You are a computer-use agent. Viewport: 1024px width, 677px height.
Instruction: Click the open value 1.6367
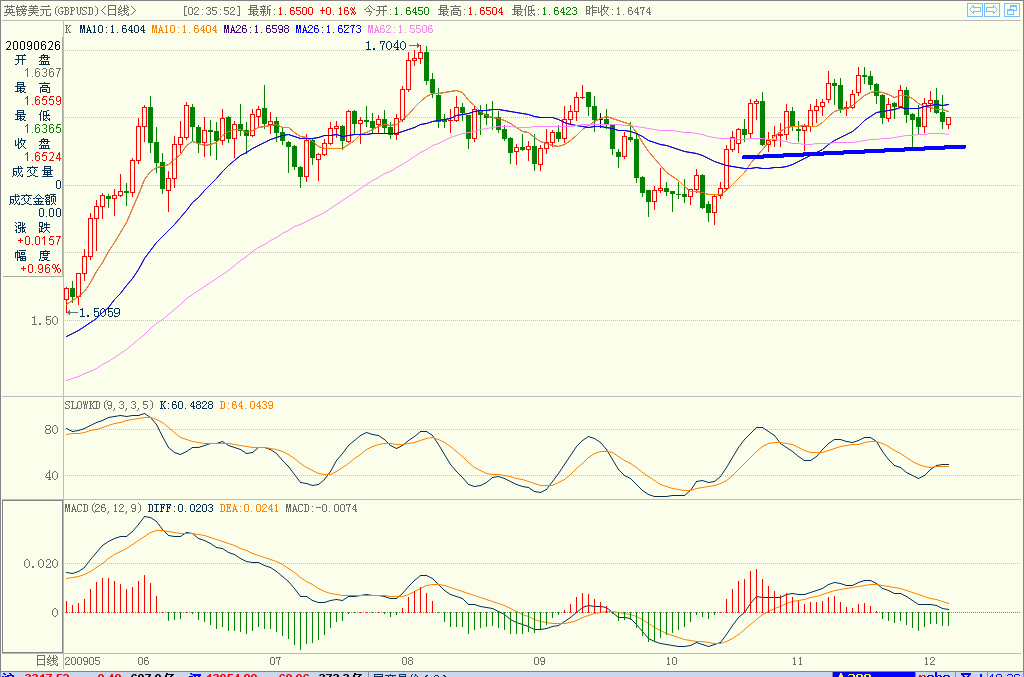[x=42, y=73]
